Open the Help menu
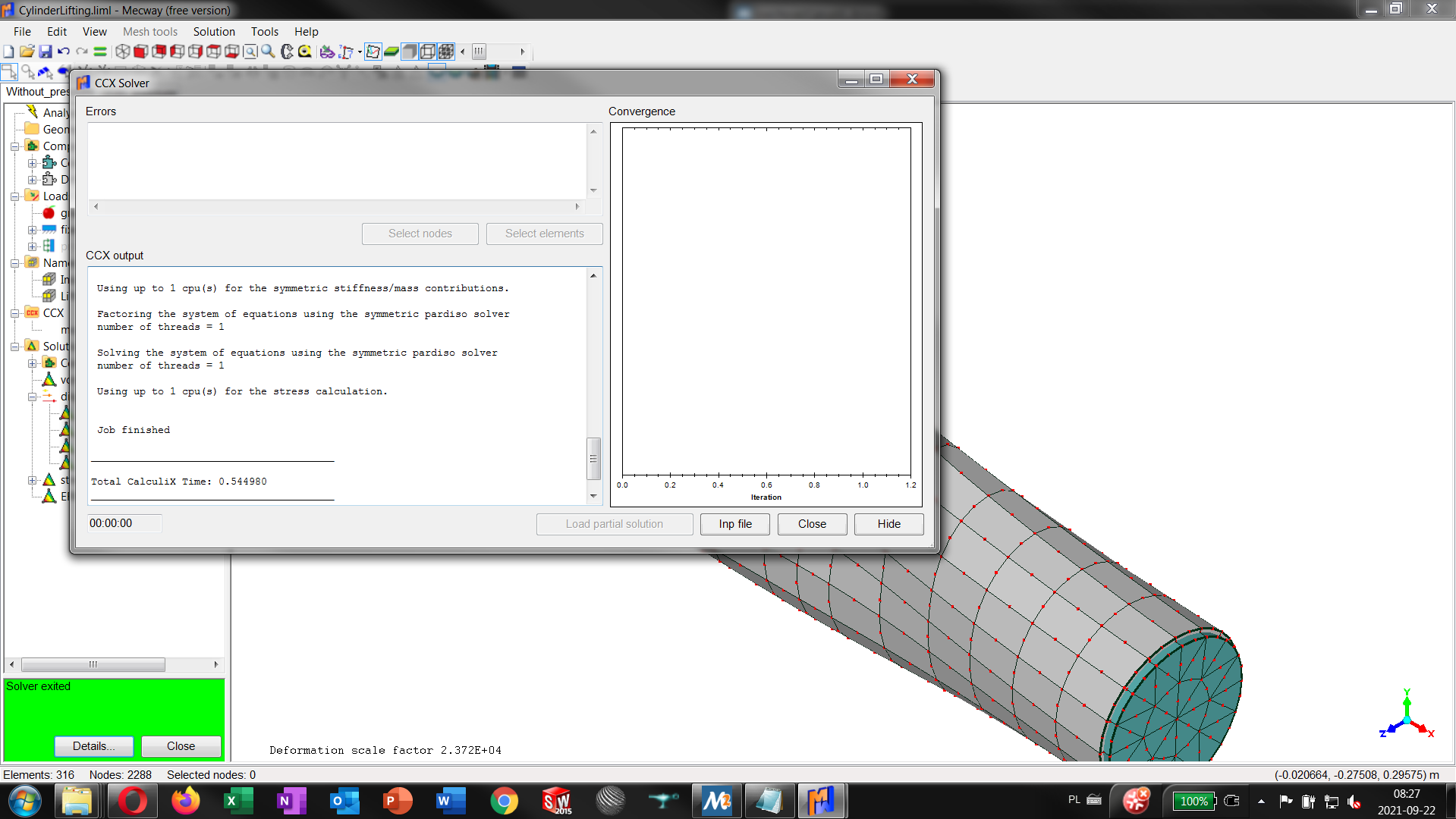 (307, 31)
